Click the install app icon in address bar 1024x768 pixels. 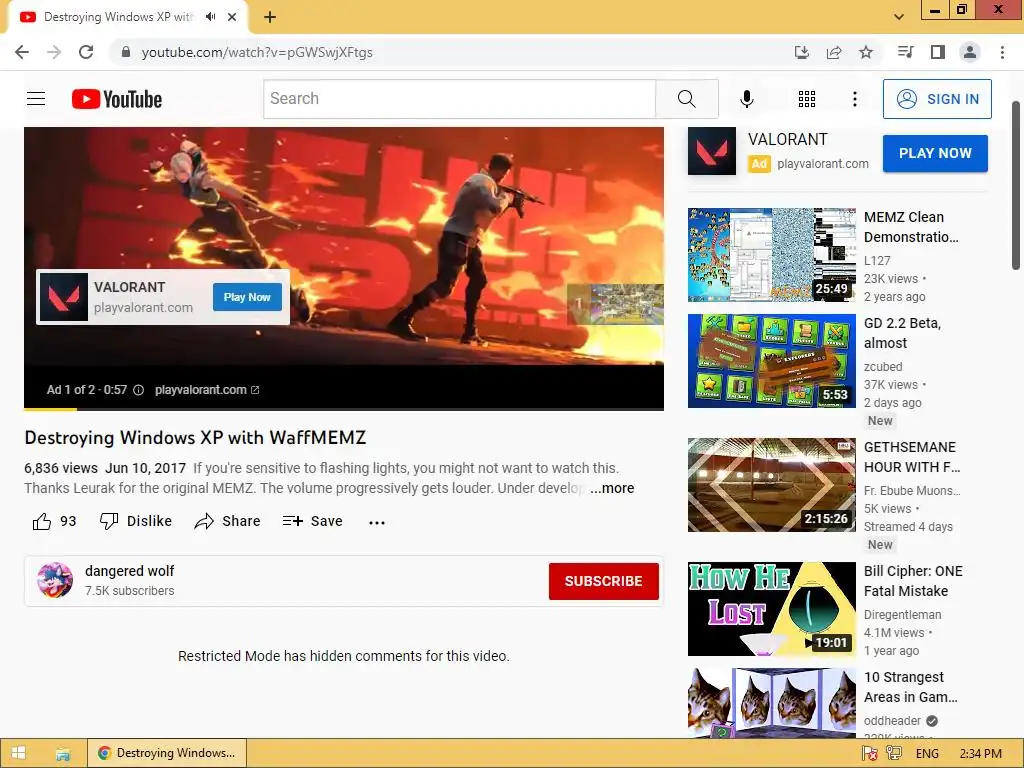tap(802, 52)
